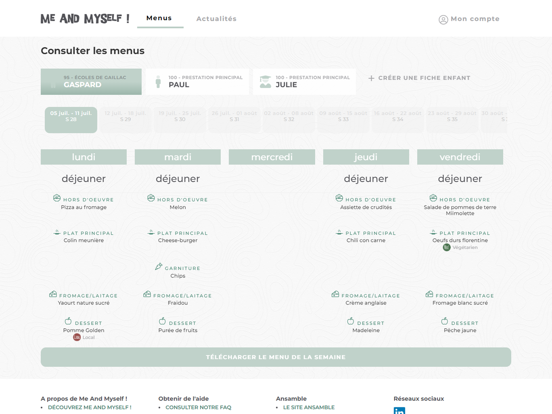Click vendredi's plat principal dish icon
Image resolution: width=552 pixels, height=414 pixels.
click(x=433, y=232)
